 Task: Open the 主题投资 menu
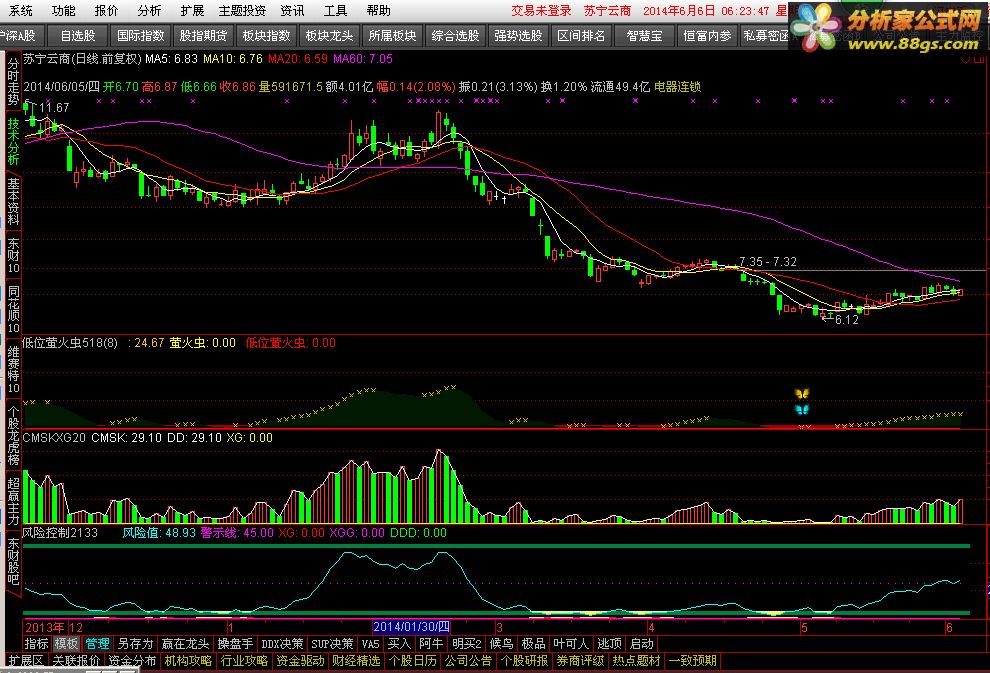(x=242, y=11)
